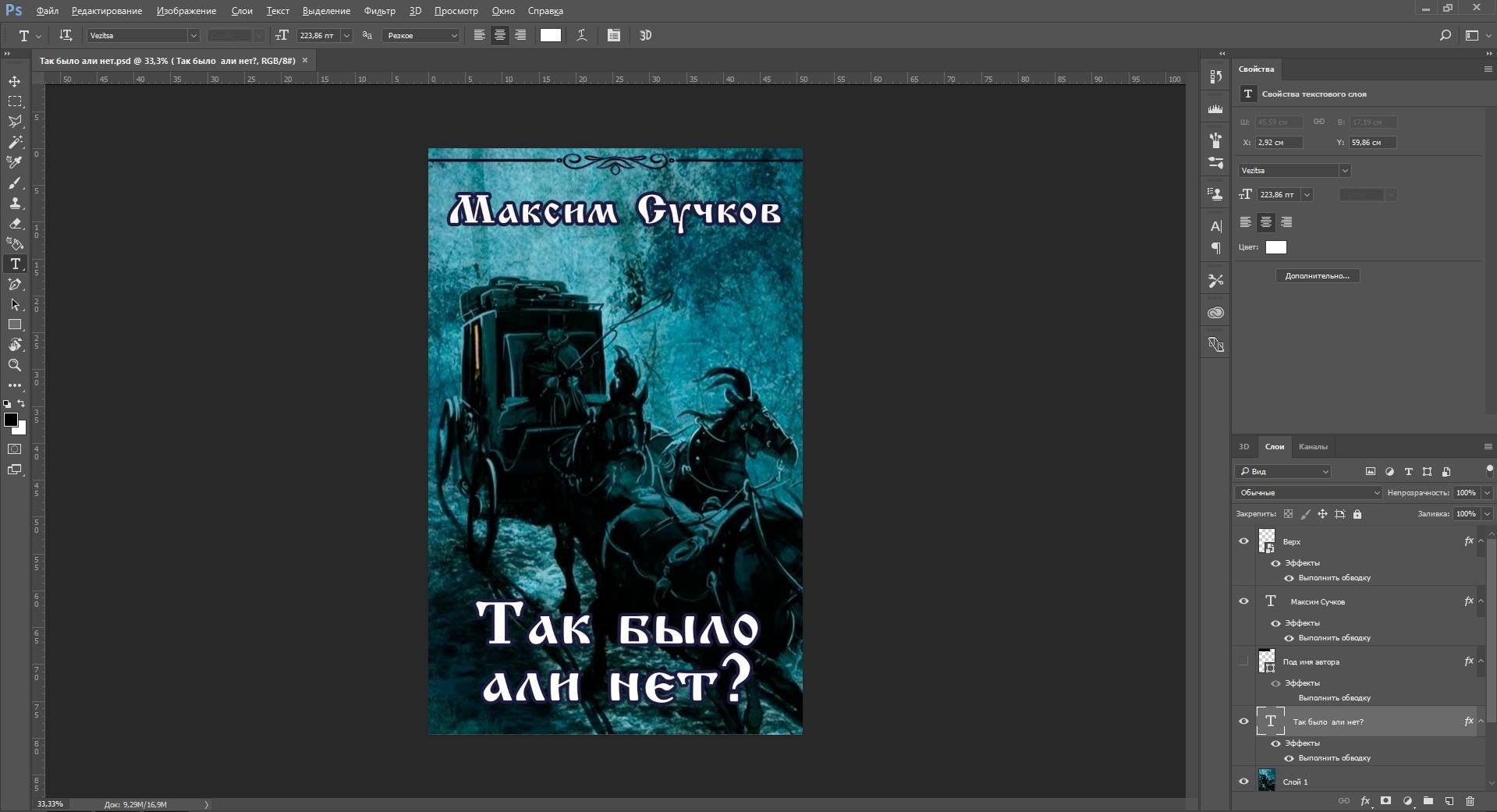Open the Обычные blend mode dropdown
The height and width of the screenshot is (812, 1497).
coord(1308,493)
